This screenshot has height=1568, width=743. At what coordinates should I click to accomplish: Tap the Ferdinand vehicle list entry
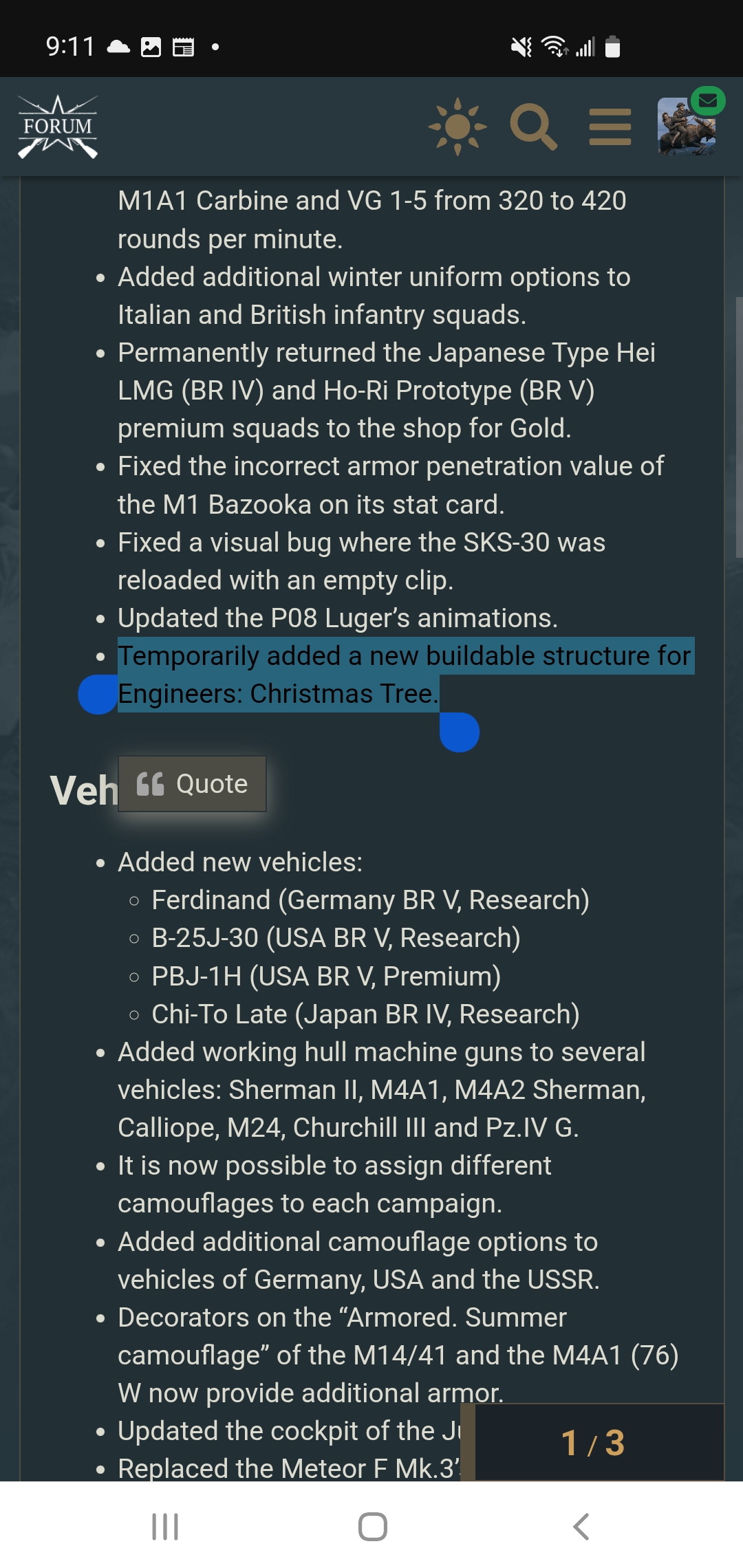370,900
